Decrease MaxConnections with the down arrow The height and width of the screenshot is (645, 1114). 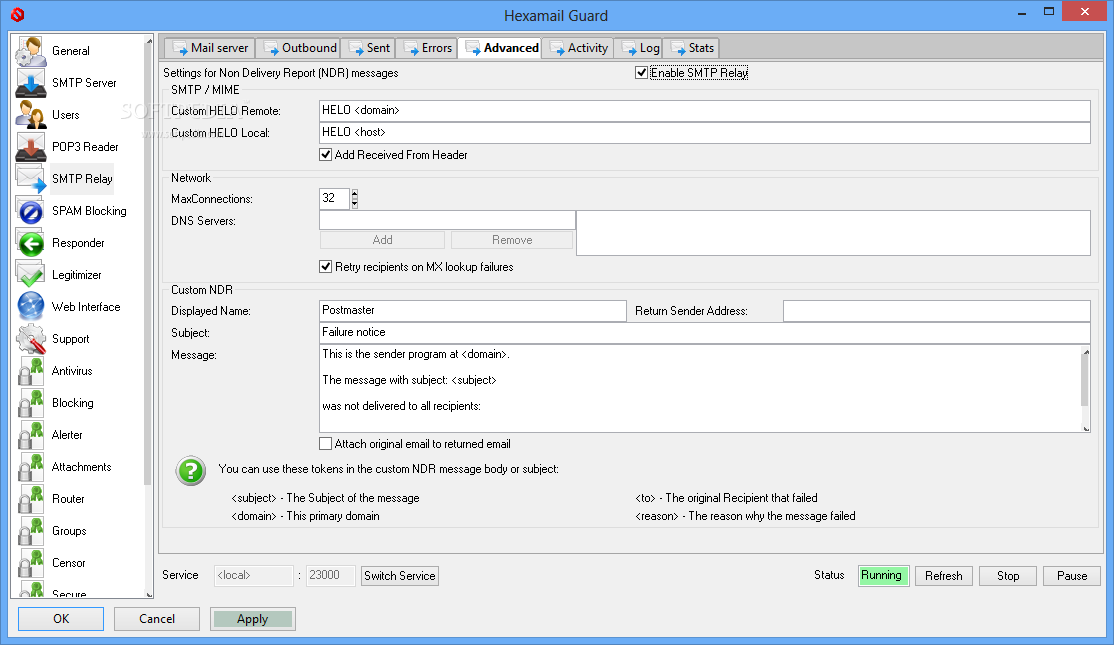355,204
